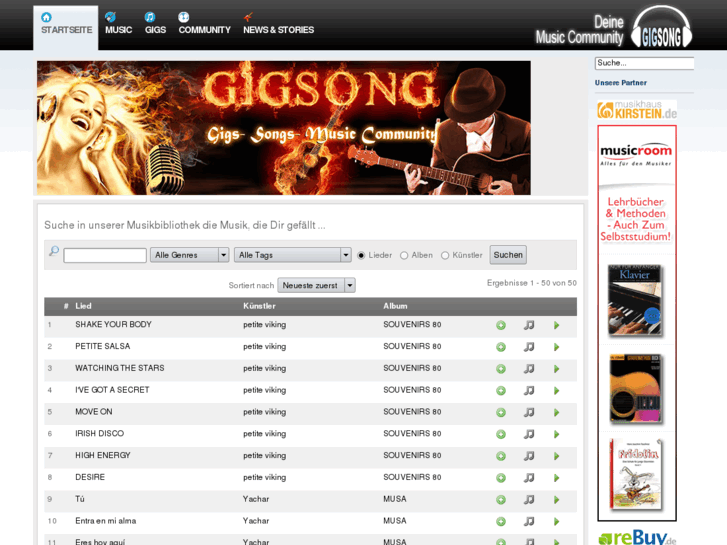Click the Klavier book thumbnail

(x=635, y=300)
